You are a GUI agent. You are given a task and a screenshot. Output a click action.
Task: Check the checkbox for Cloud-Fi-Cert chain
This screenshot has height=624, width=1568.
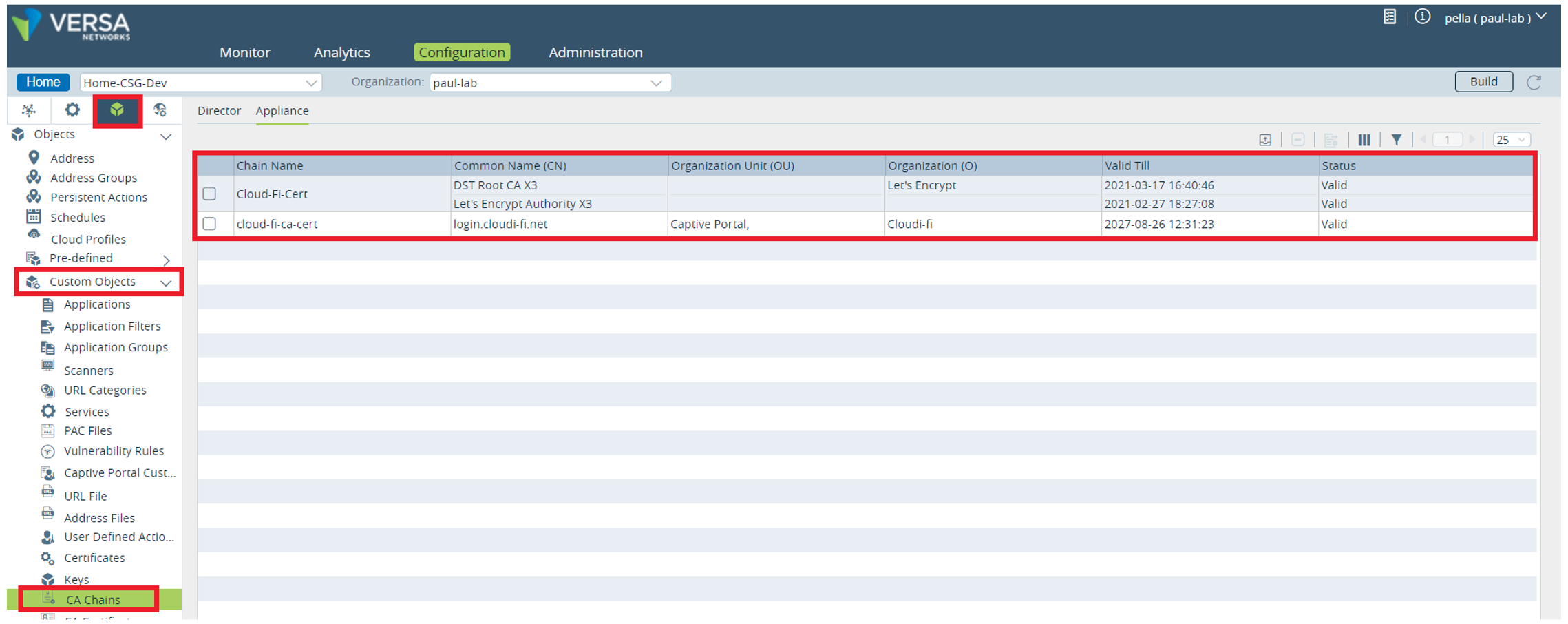point(210,194)
